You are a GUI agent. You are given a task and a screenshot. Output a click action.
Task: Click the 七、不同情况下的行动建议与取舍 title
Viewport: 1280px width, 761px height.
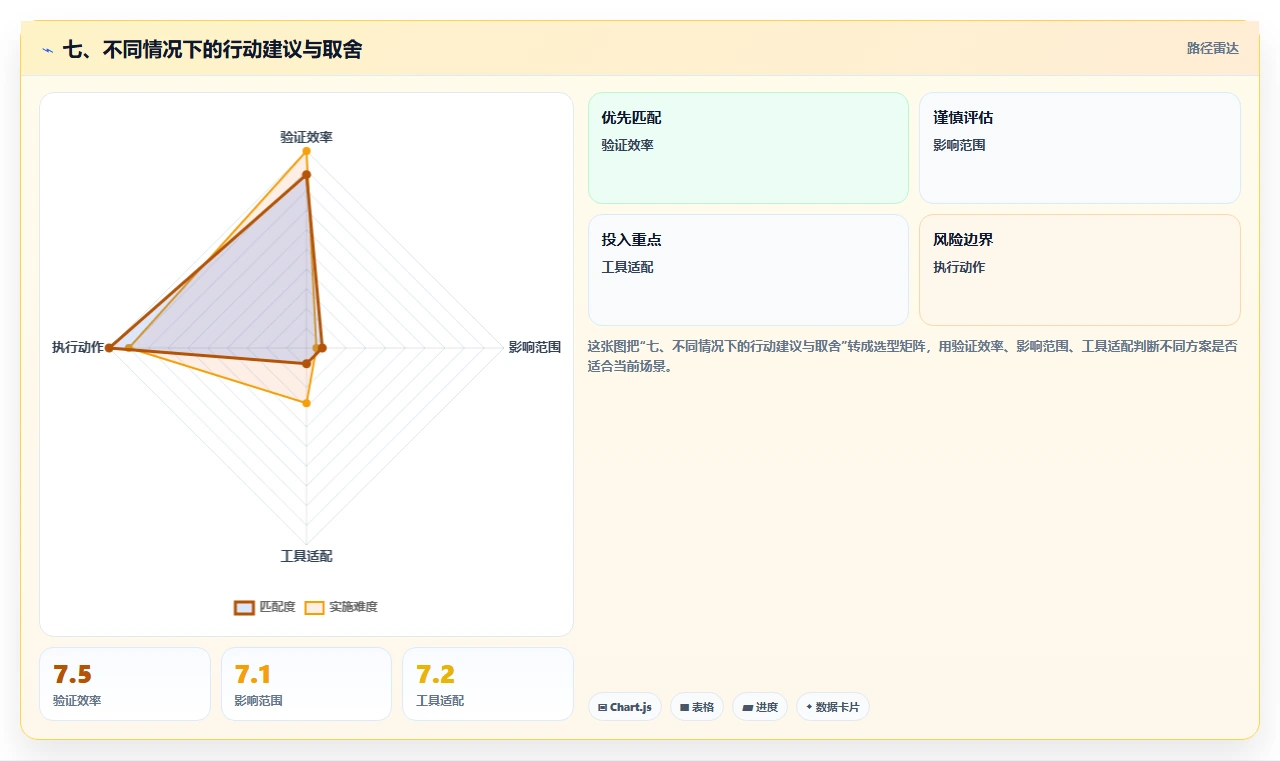point(212,49)
